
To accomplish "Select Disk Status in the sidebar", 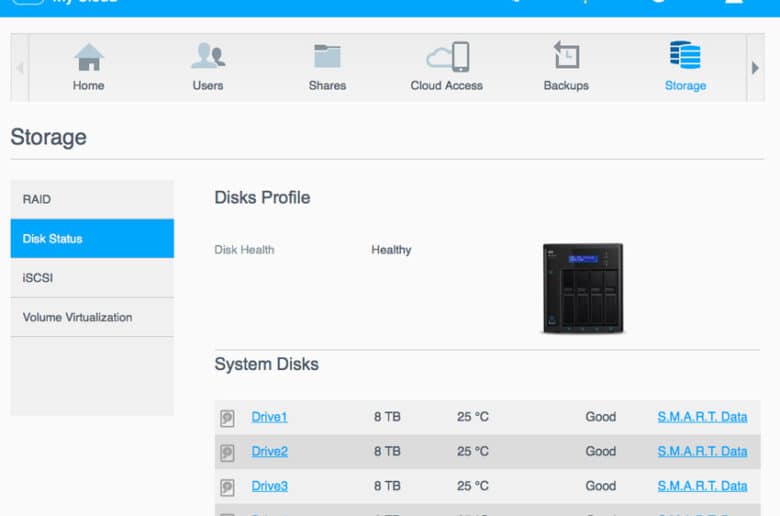I will [92, 238].
